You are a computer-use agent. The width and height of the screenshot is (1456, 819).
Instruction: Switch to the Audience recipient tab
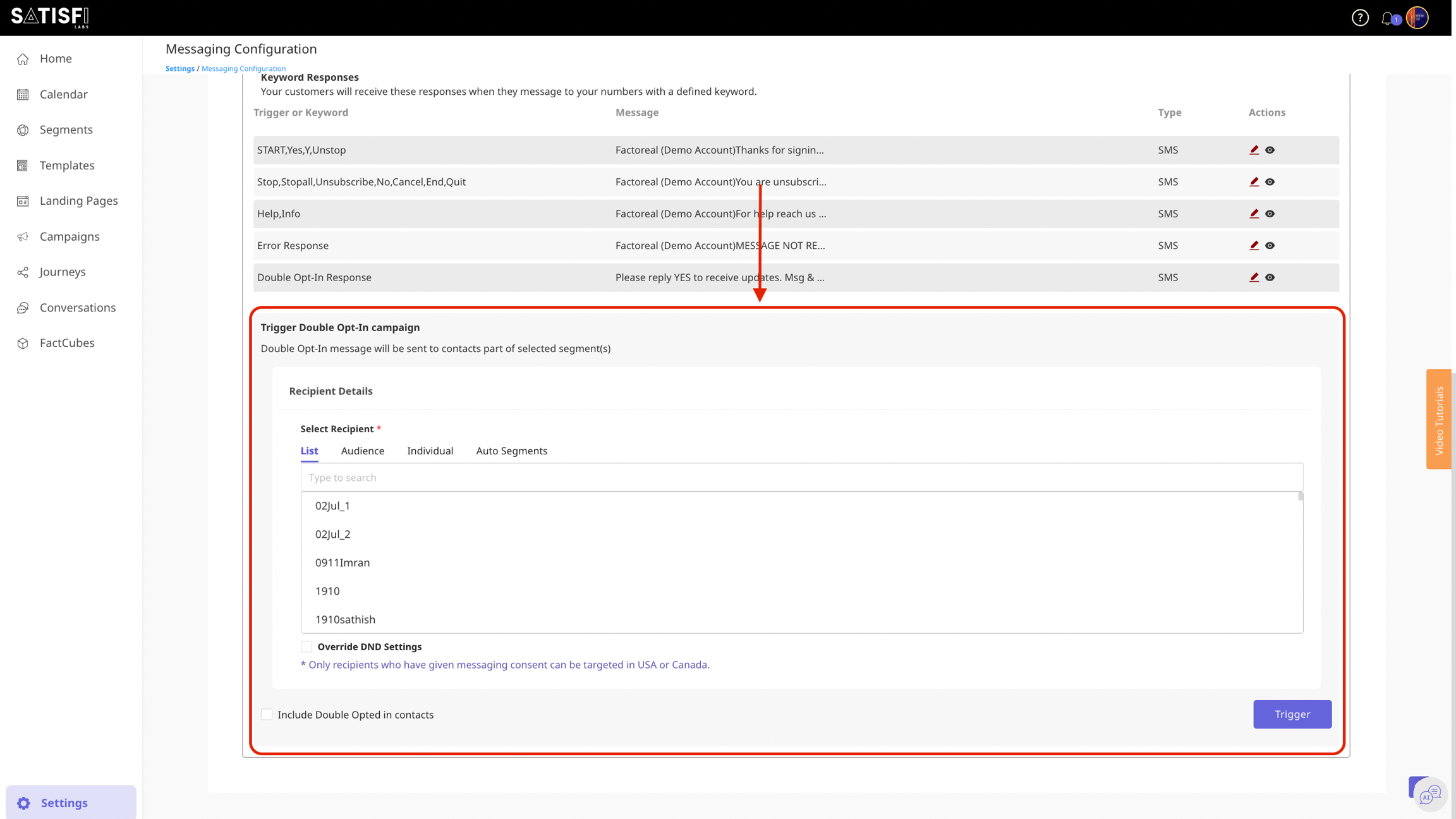pyautogui.click(x=362, y=451)
